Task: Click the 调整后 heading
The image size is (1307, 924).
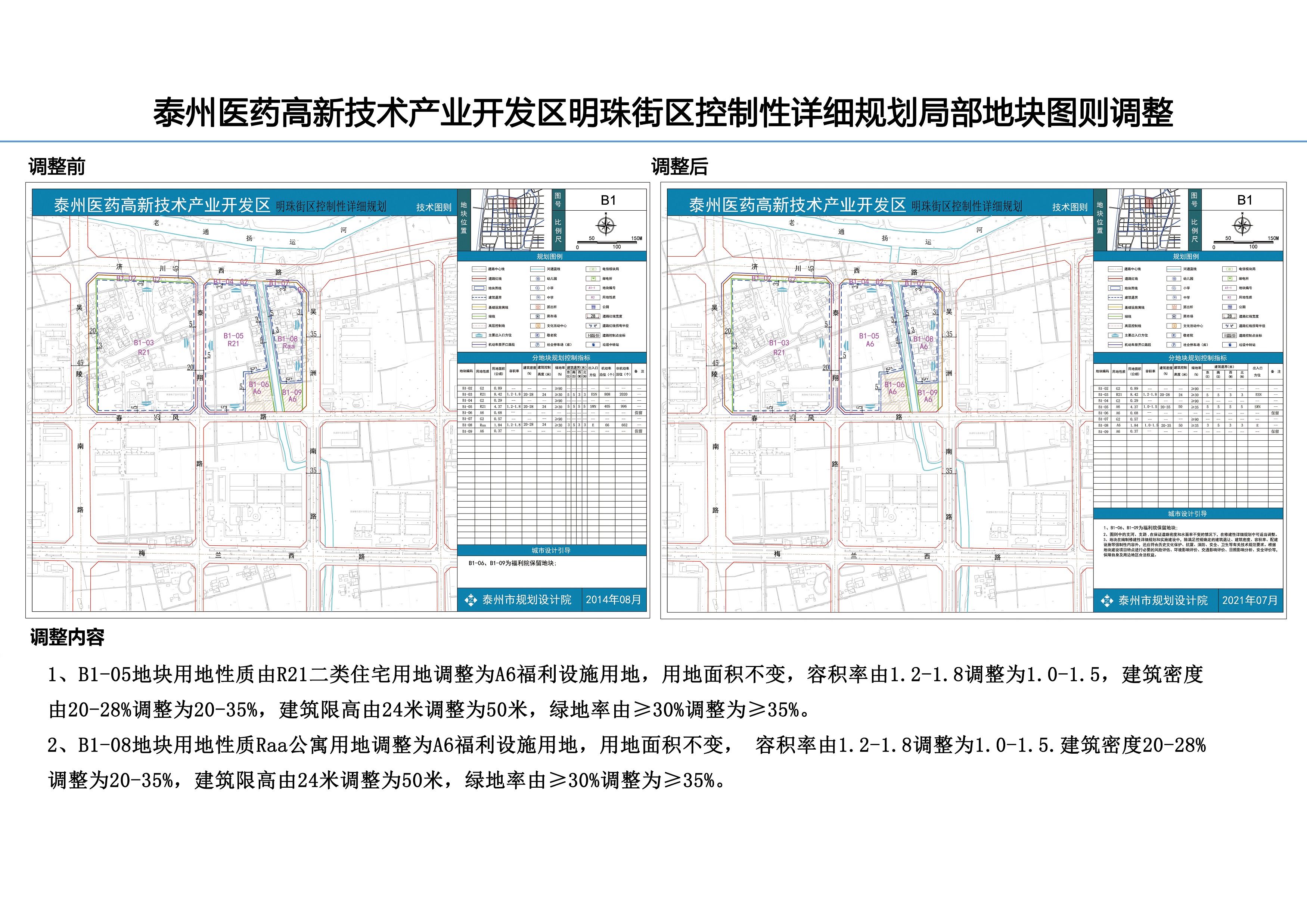Action: pyautogui.click(x=680, y=167)
